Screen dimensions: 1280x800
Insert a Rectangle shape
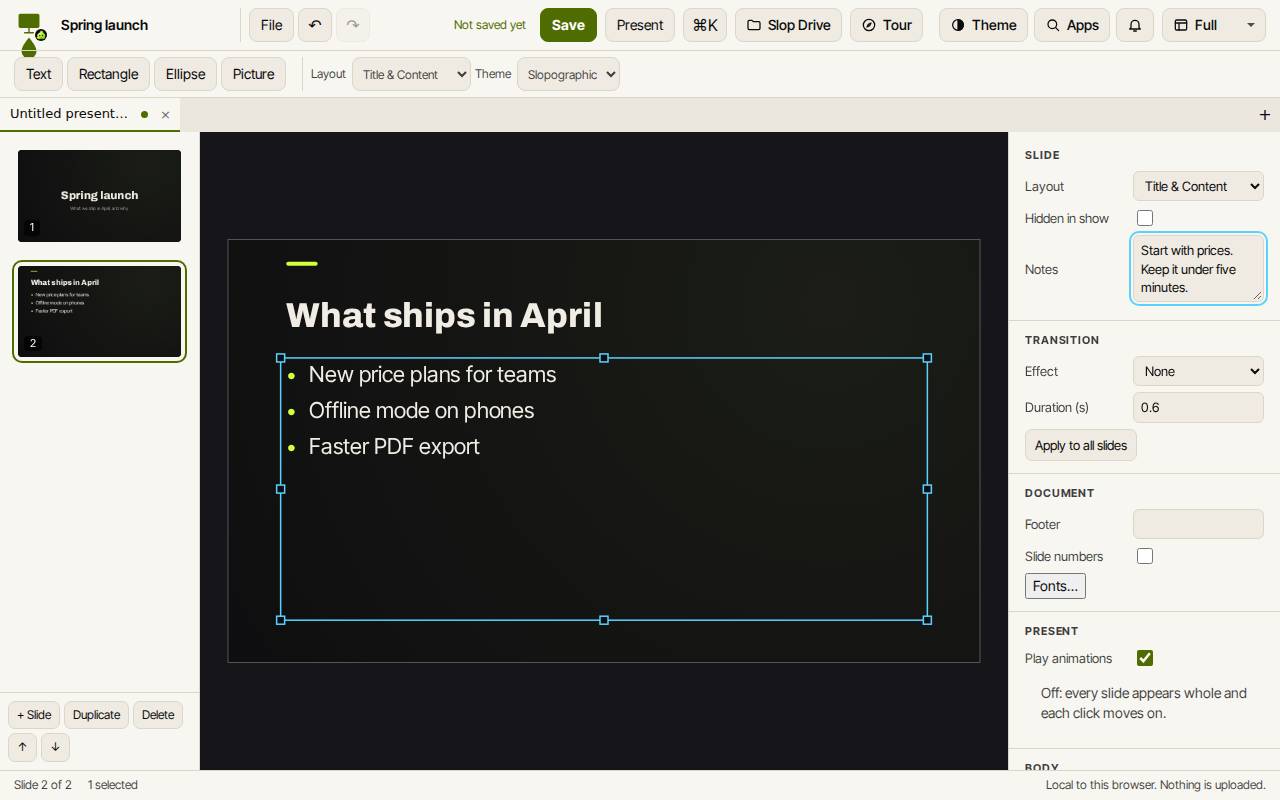[x=108, y=74]
